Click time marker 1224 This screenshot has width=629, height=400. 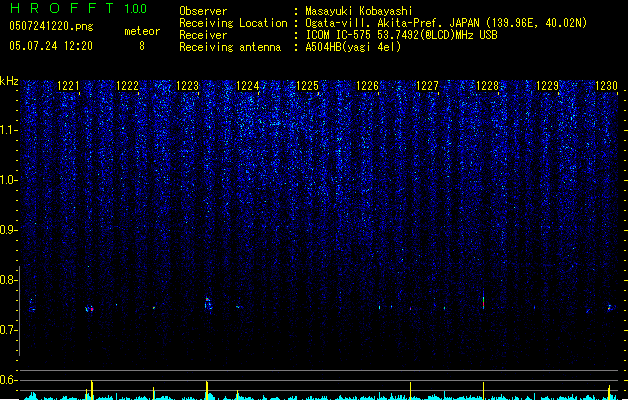pos(248,86)
